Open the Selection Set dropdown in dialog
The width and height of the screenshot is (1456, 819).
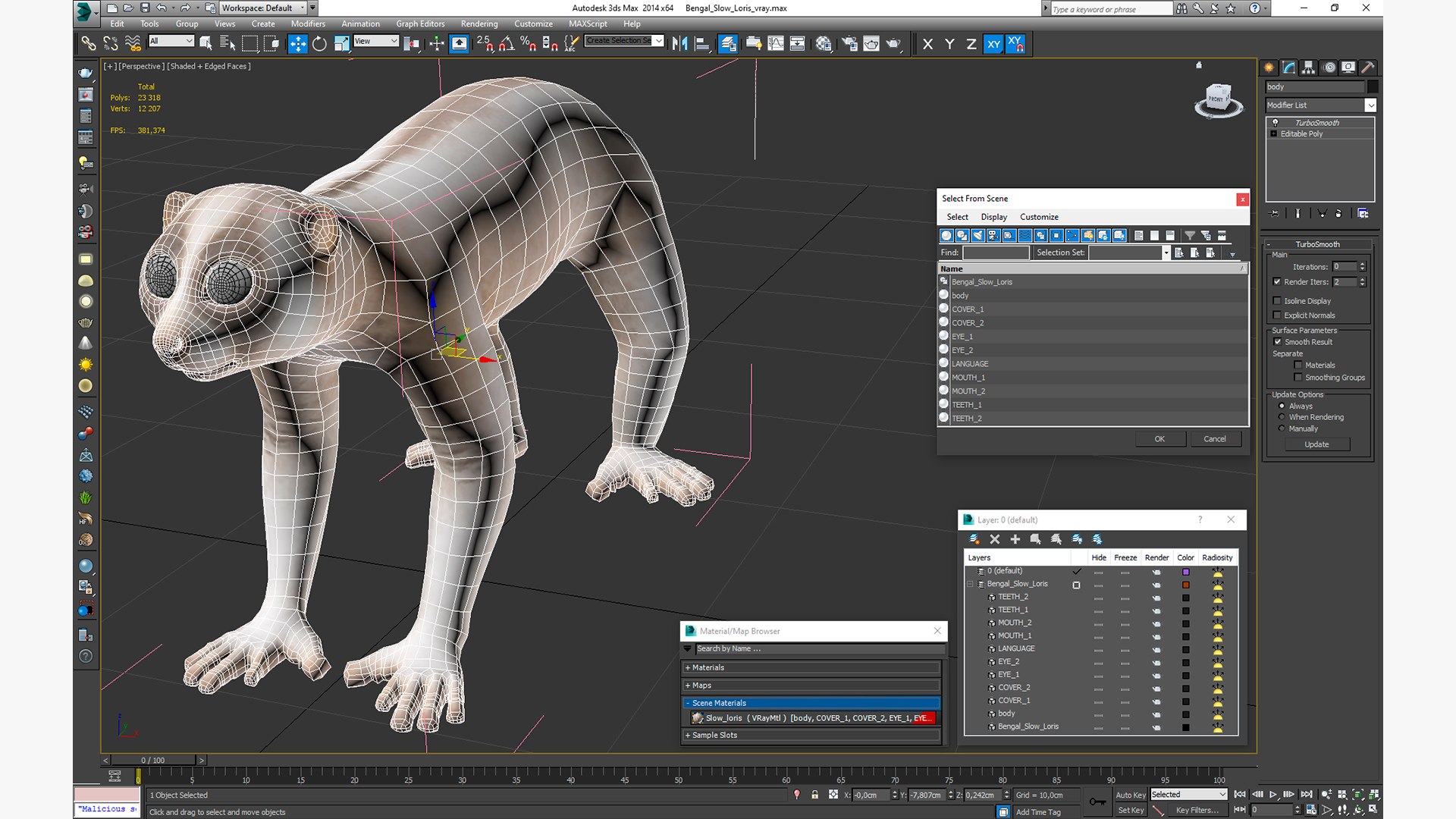(1166, 253)
